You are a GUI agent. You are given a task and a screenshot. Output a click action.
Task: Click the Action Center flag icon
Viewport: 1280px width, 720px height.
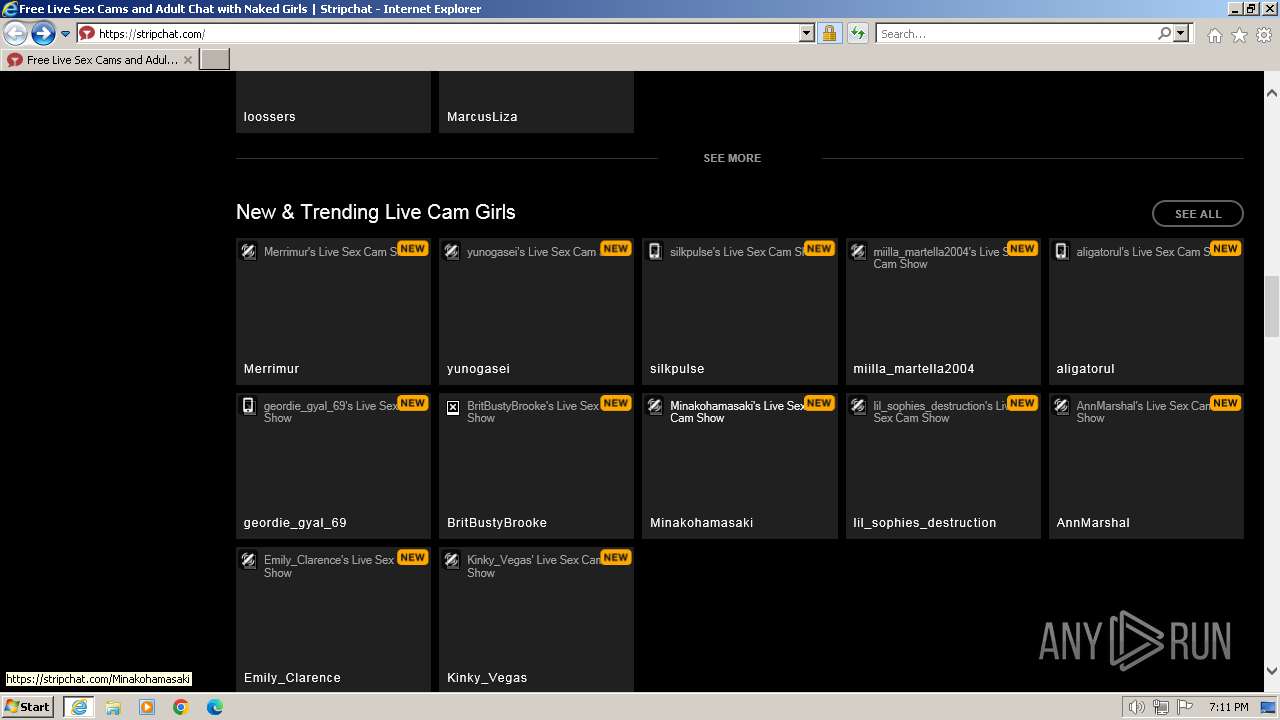1185,707
